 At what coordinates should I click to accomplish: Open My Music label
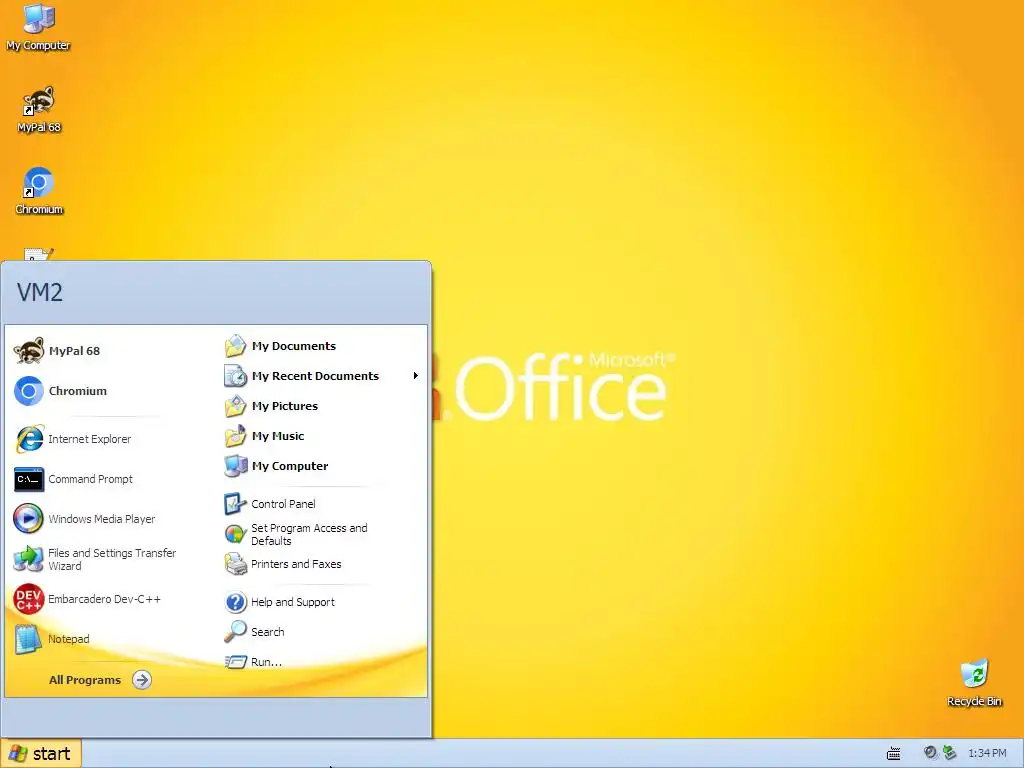(278, 436)
